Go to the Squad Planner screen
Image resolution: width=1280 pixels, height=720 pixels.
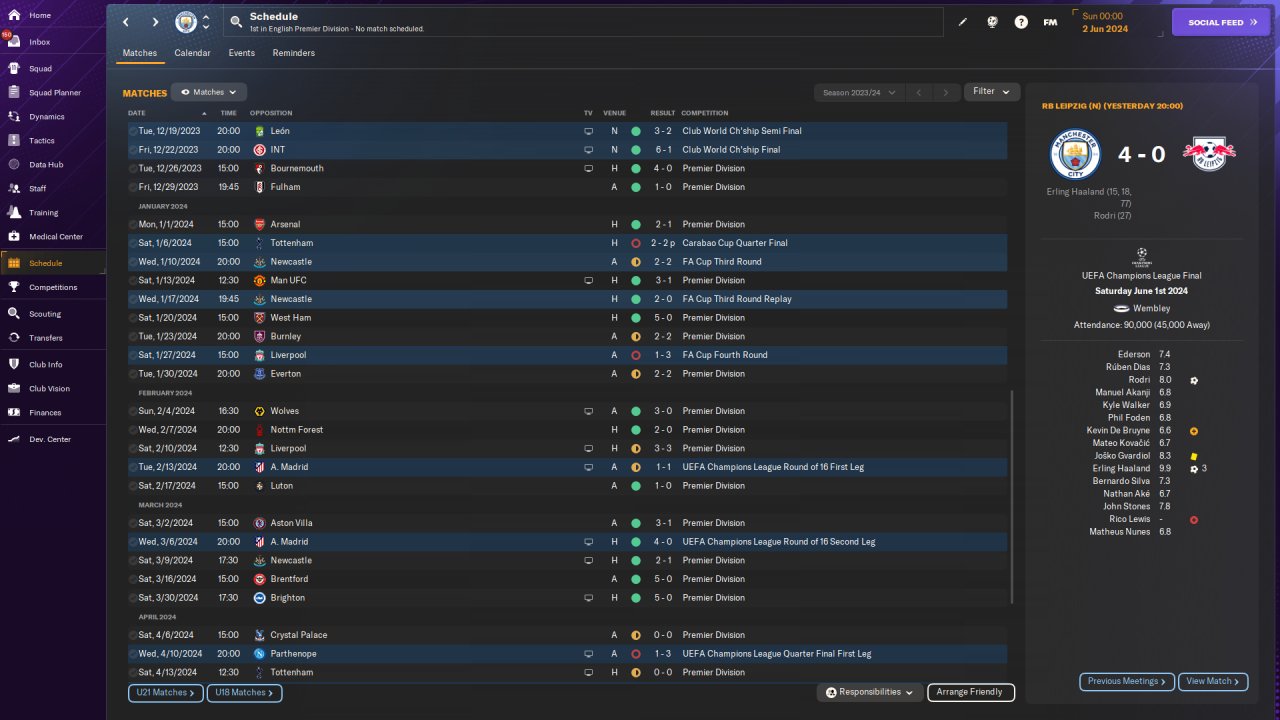[55, 93]
